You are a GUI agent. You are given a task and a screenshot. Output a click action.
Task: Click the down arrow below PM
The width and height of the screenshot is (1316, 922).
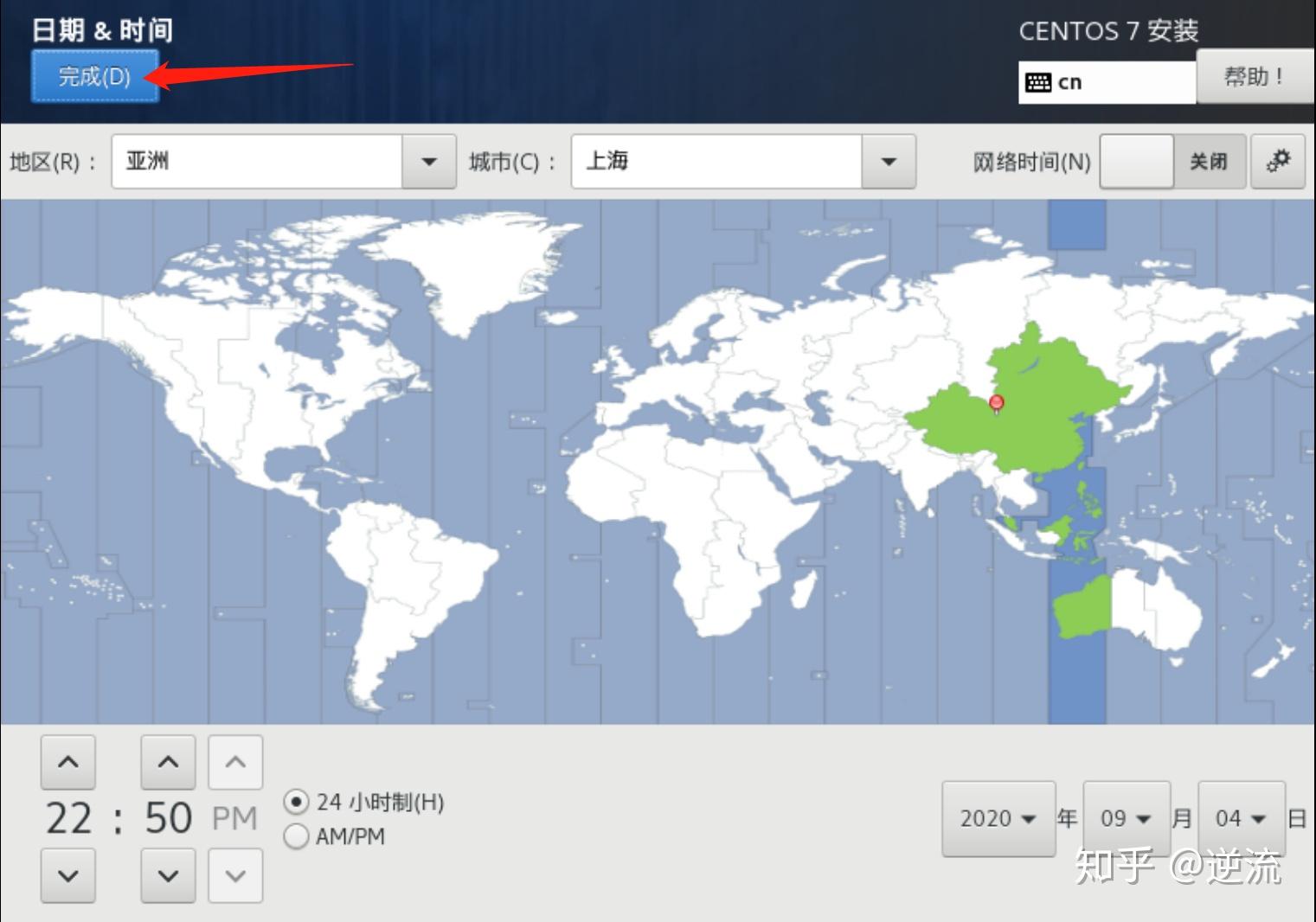[234, 876]
